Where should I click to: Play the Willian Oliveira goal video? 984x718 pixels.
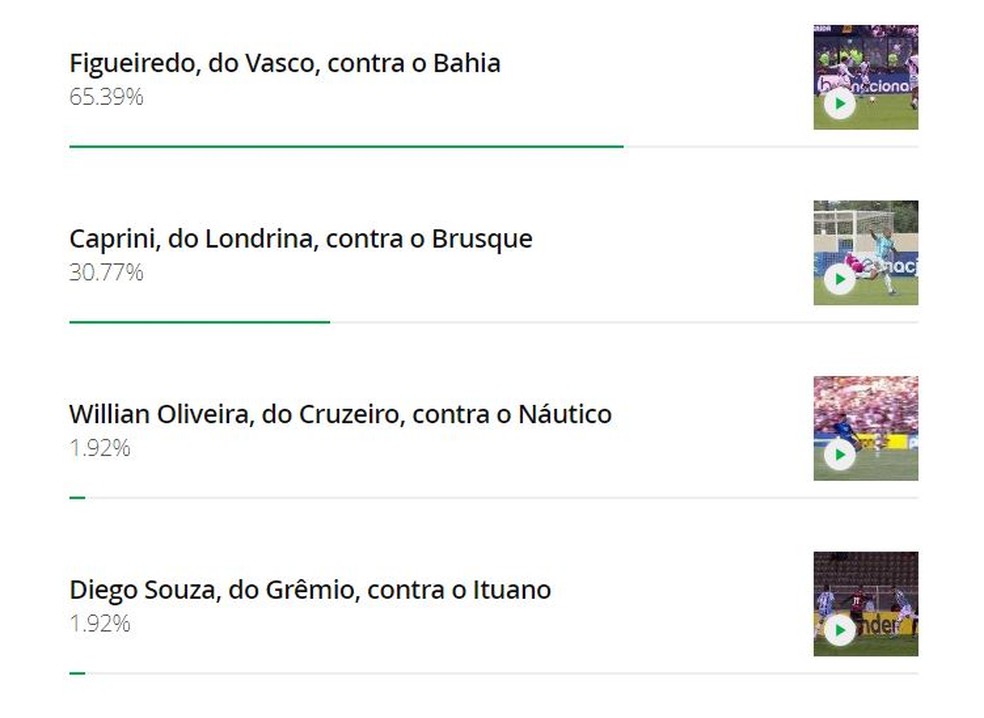839,456
